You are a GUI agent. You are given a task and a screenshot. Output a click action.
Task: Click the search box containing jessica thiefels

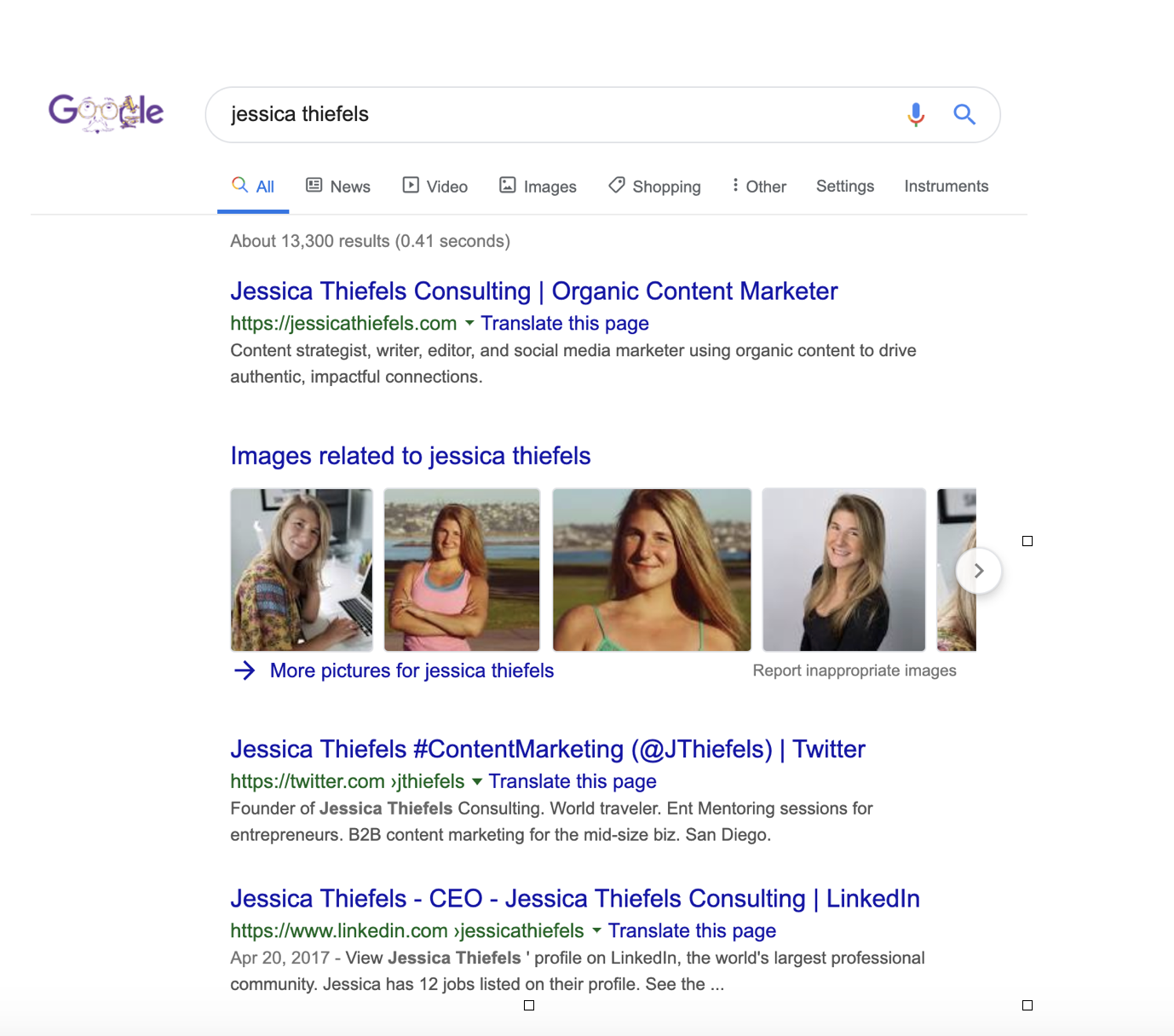(x=602, y=114)
